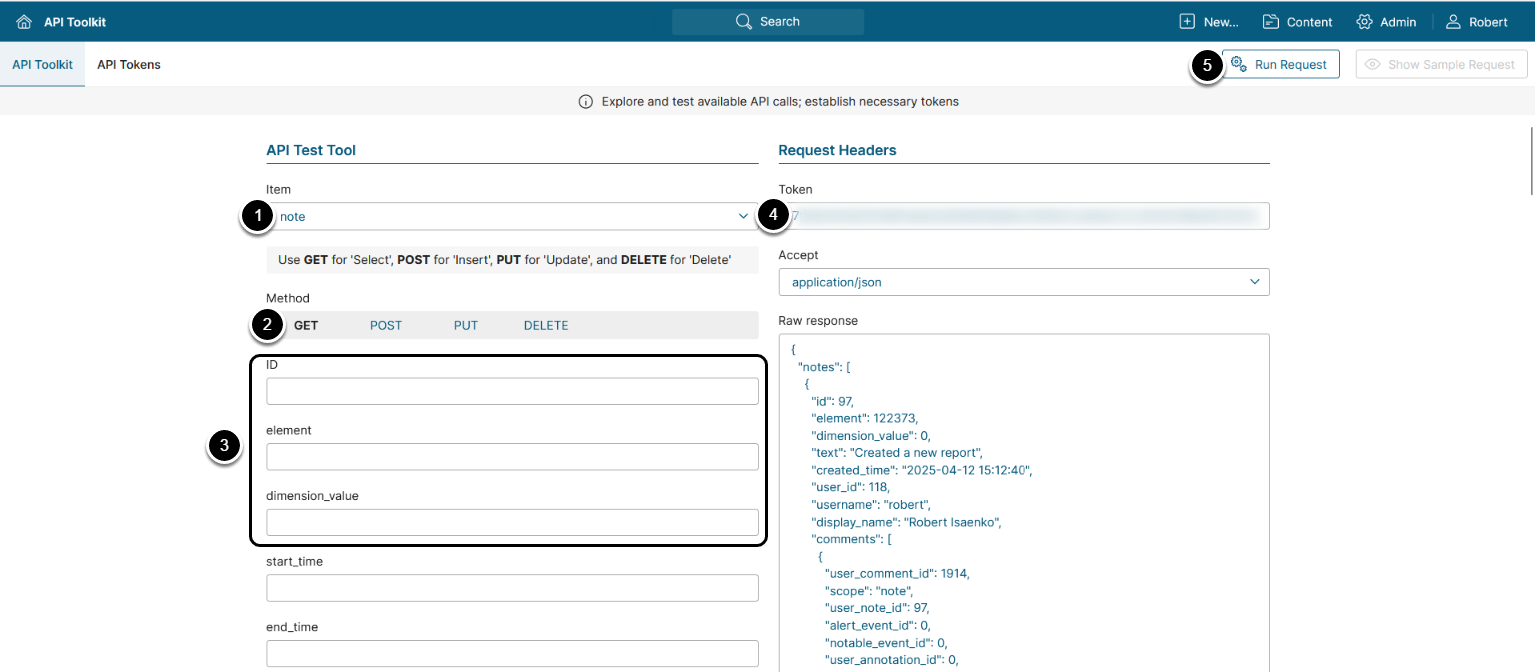The image size is (1535, 672).
Task: Open the Admin menu
Action: [x=1386, y=21]
